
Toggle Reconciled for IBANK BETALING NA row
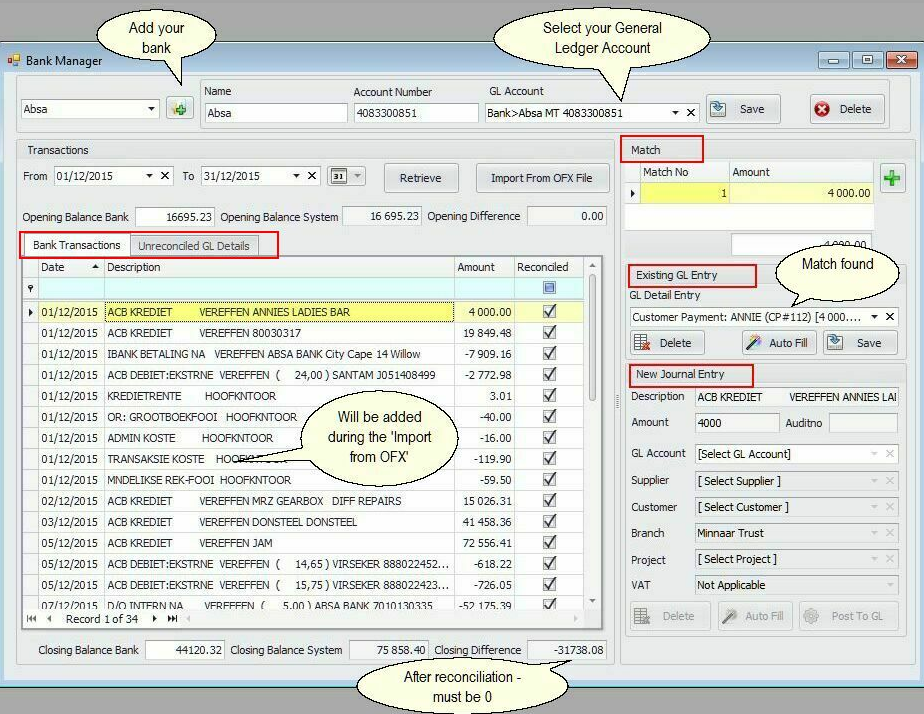coord(549,353)
